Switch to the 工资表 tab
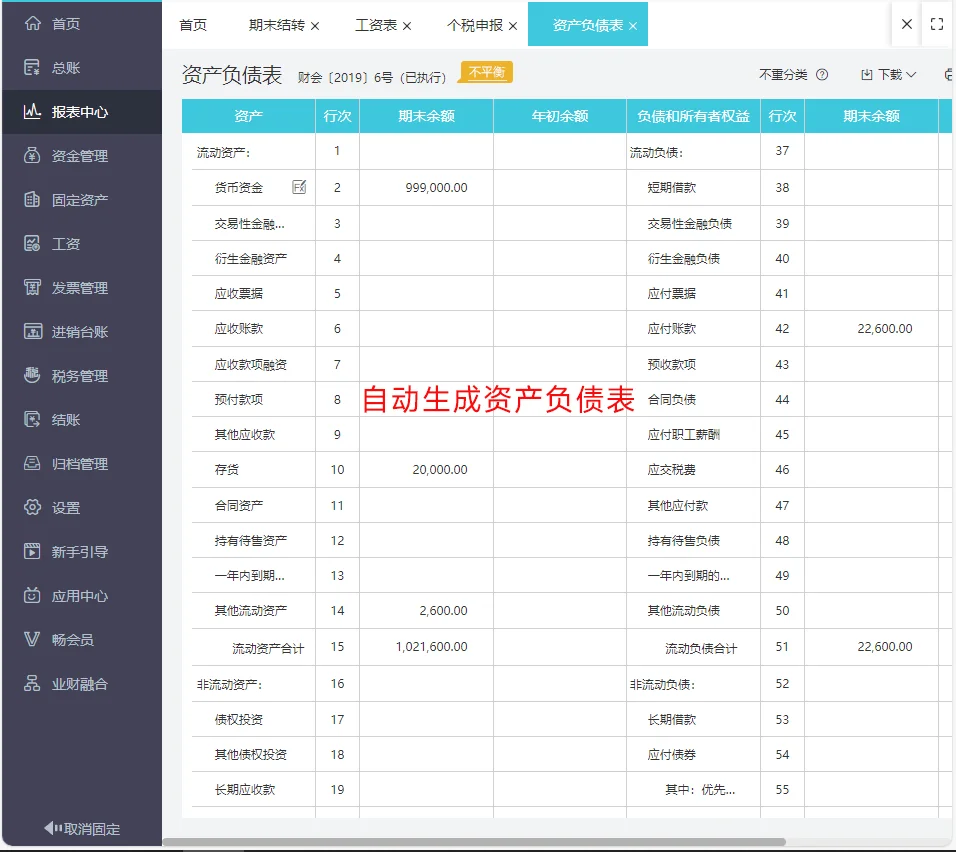 (377, 24)
